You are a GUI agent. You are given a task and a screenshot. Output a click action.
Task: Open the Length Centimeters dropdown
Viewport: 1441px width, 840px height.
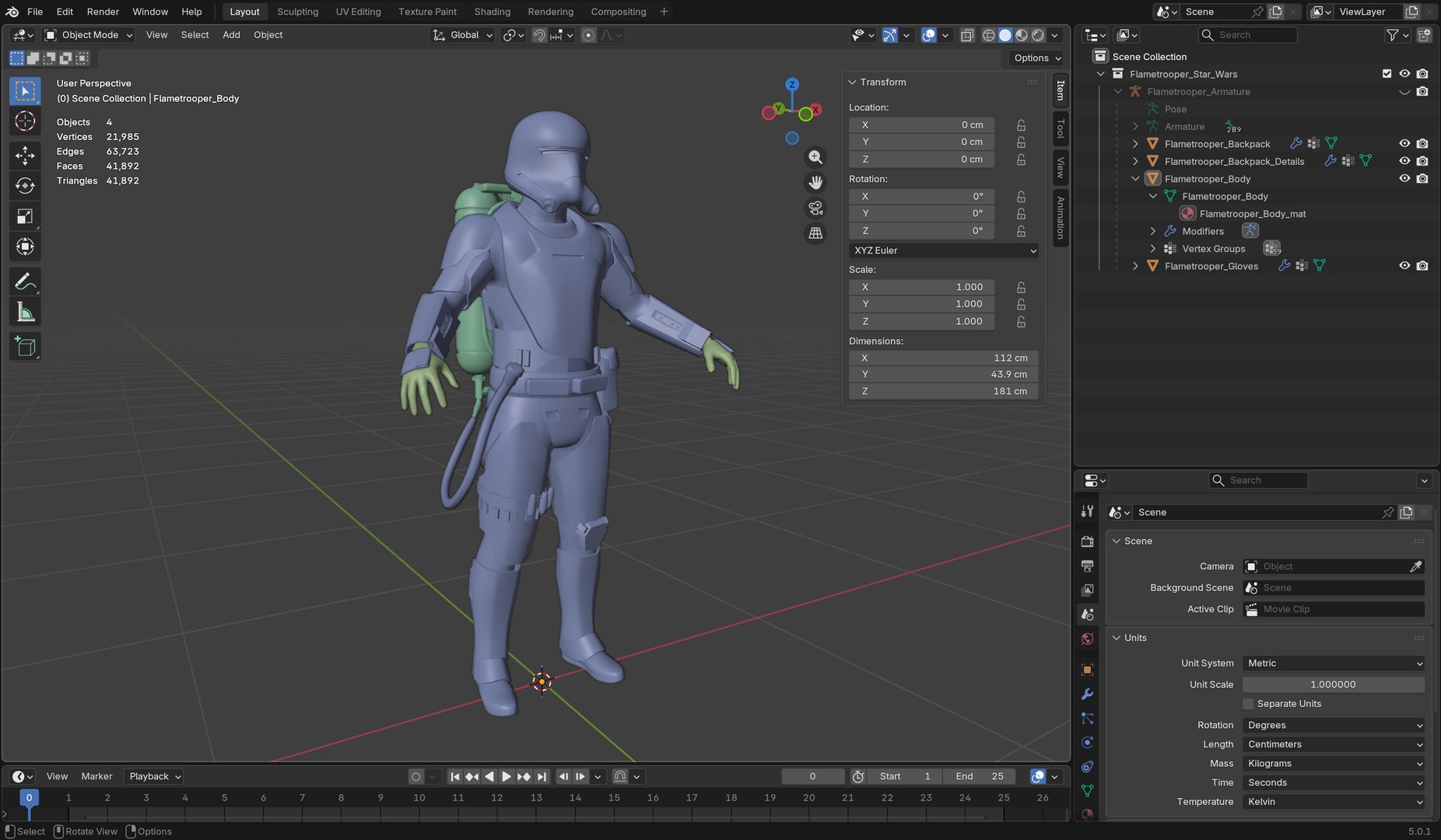pyautogui.click(x=1334, y=744)
